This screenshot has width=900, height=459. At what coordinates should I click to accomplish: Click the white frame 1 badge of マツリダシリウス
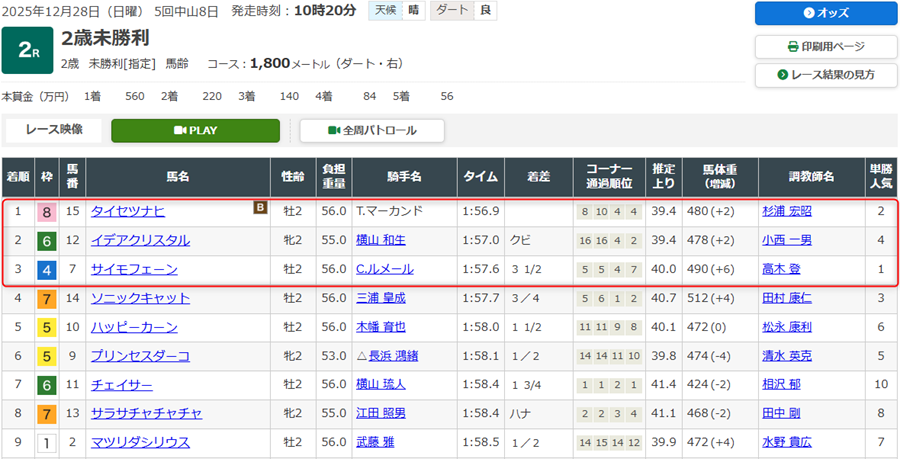click(46, 443)
